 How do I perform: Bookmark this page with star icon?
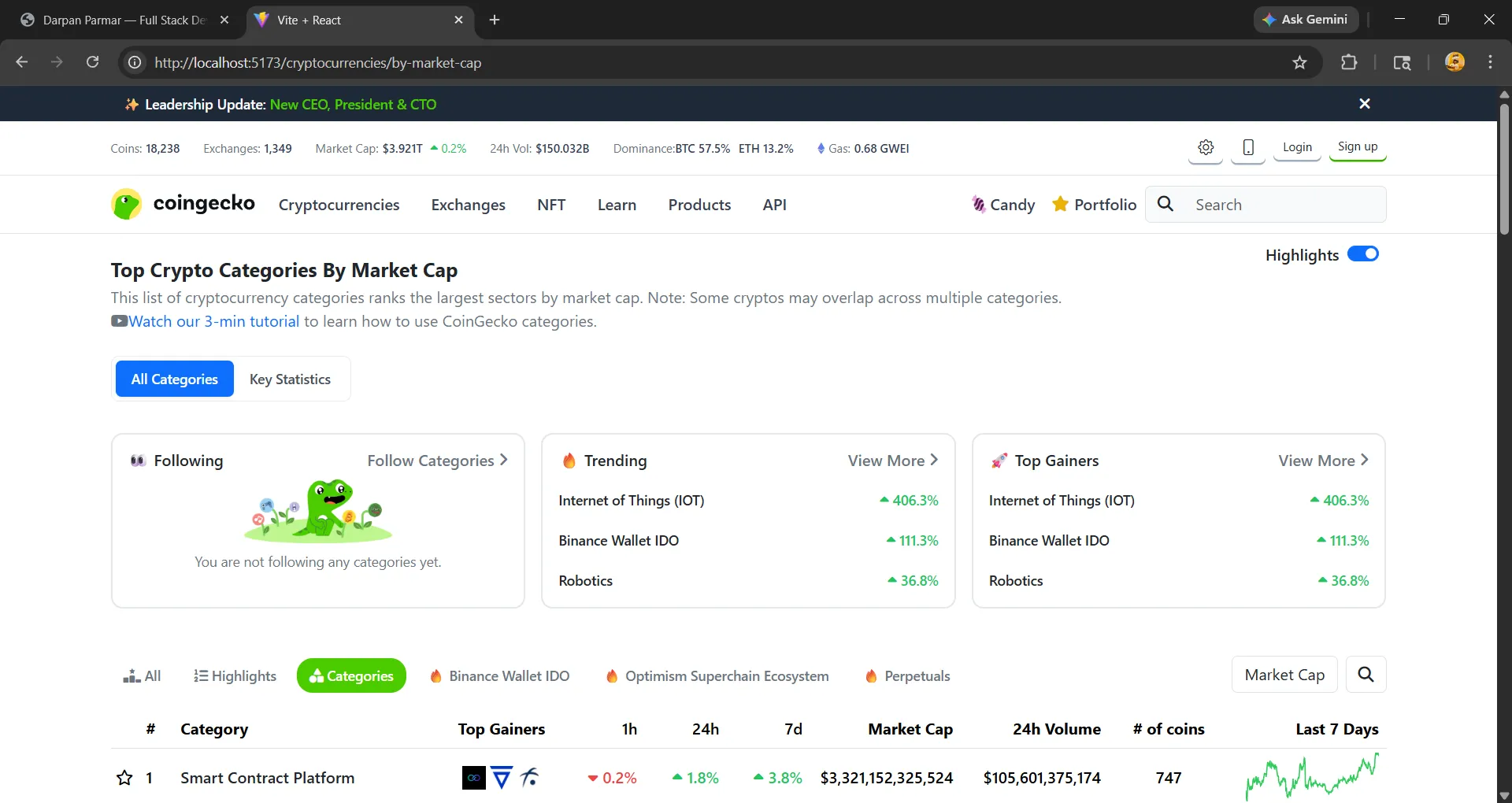click(x=1299, y=62)
